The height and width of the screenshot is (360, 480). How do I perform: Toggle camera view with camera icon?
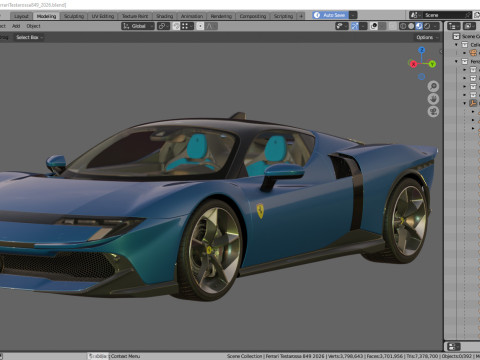pyautogui.click(x=433, y=111)
